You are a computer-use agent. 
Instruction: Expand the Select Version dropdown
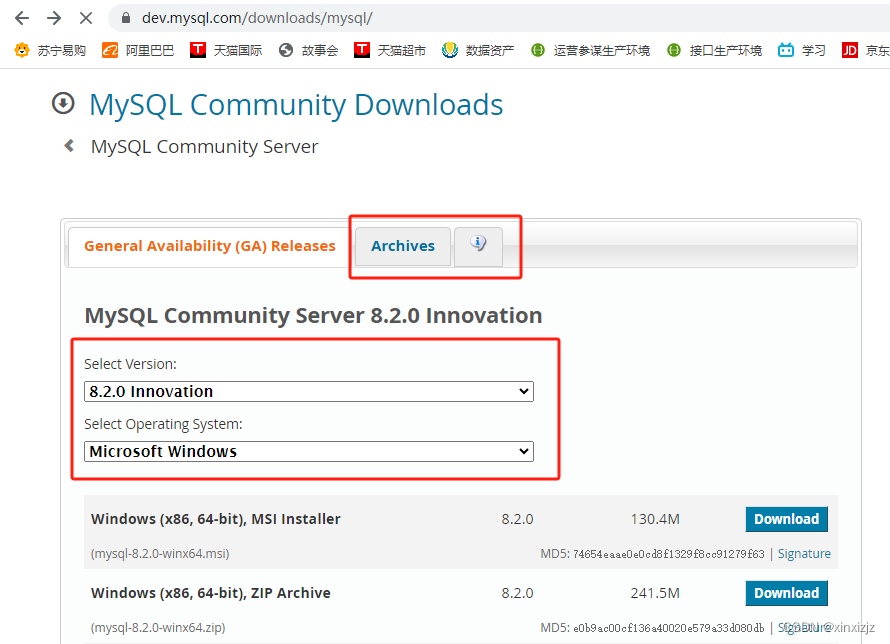coord(309,392)
